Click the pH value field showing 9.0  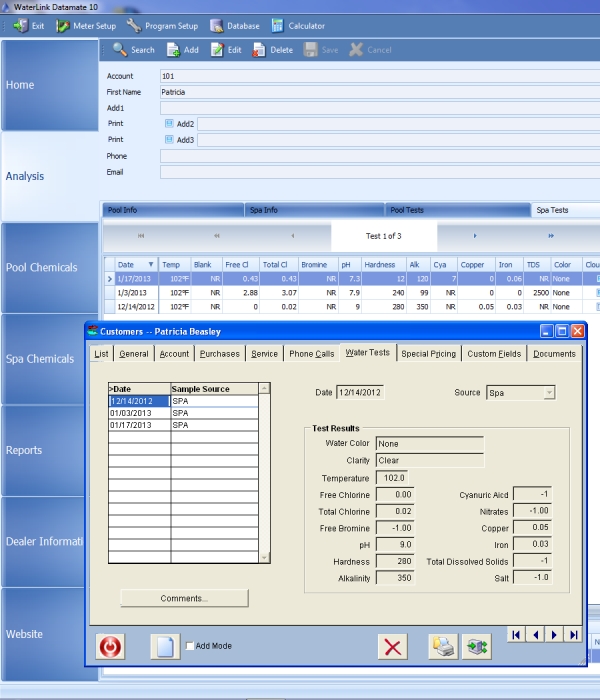click(395, 545)
